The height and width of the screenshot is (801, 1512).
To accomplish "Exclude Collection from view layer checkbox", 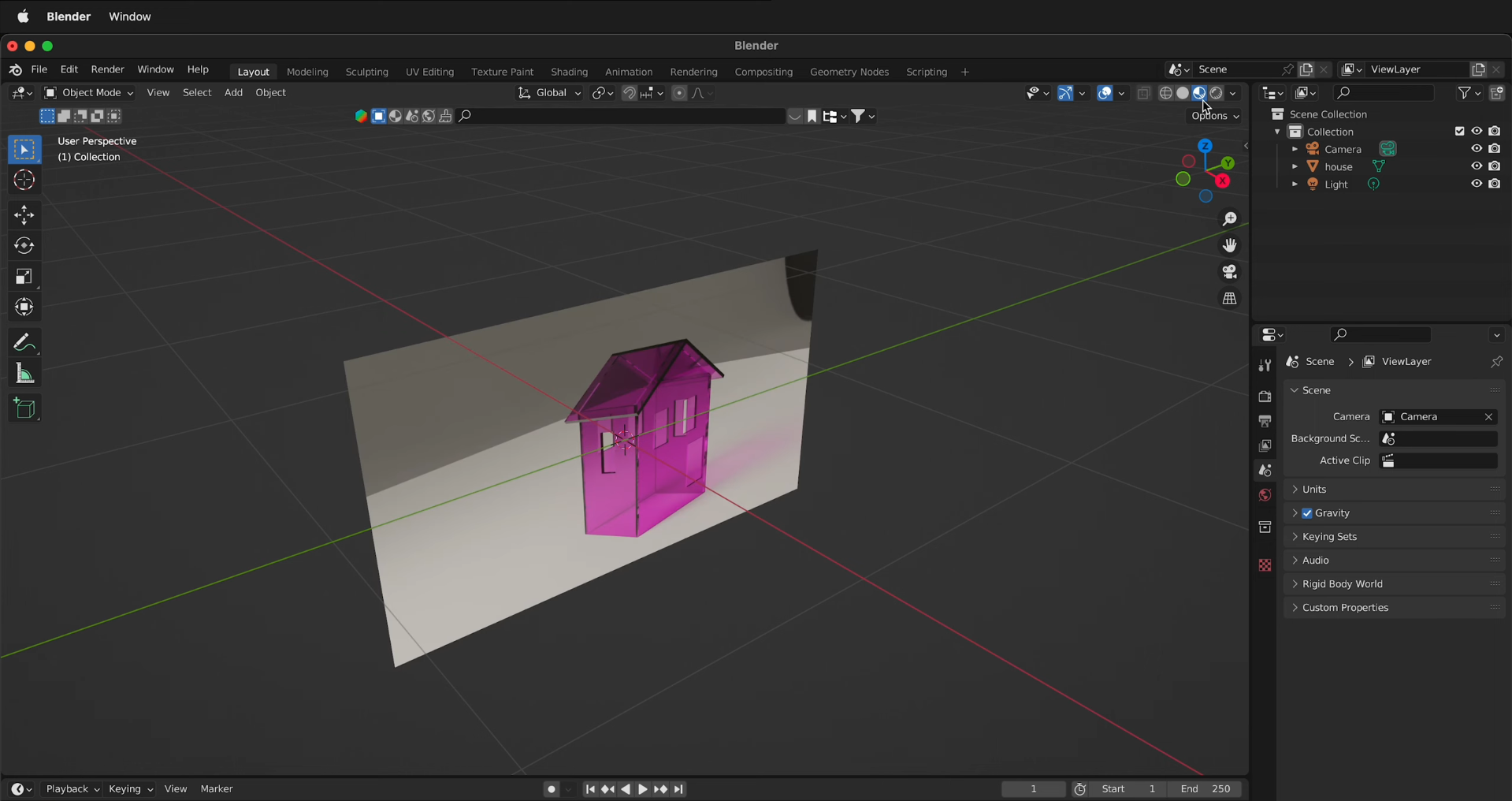I will (1459, 132).
